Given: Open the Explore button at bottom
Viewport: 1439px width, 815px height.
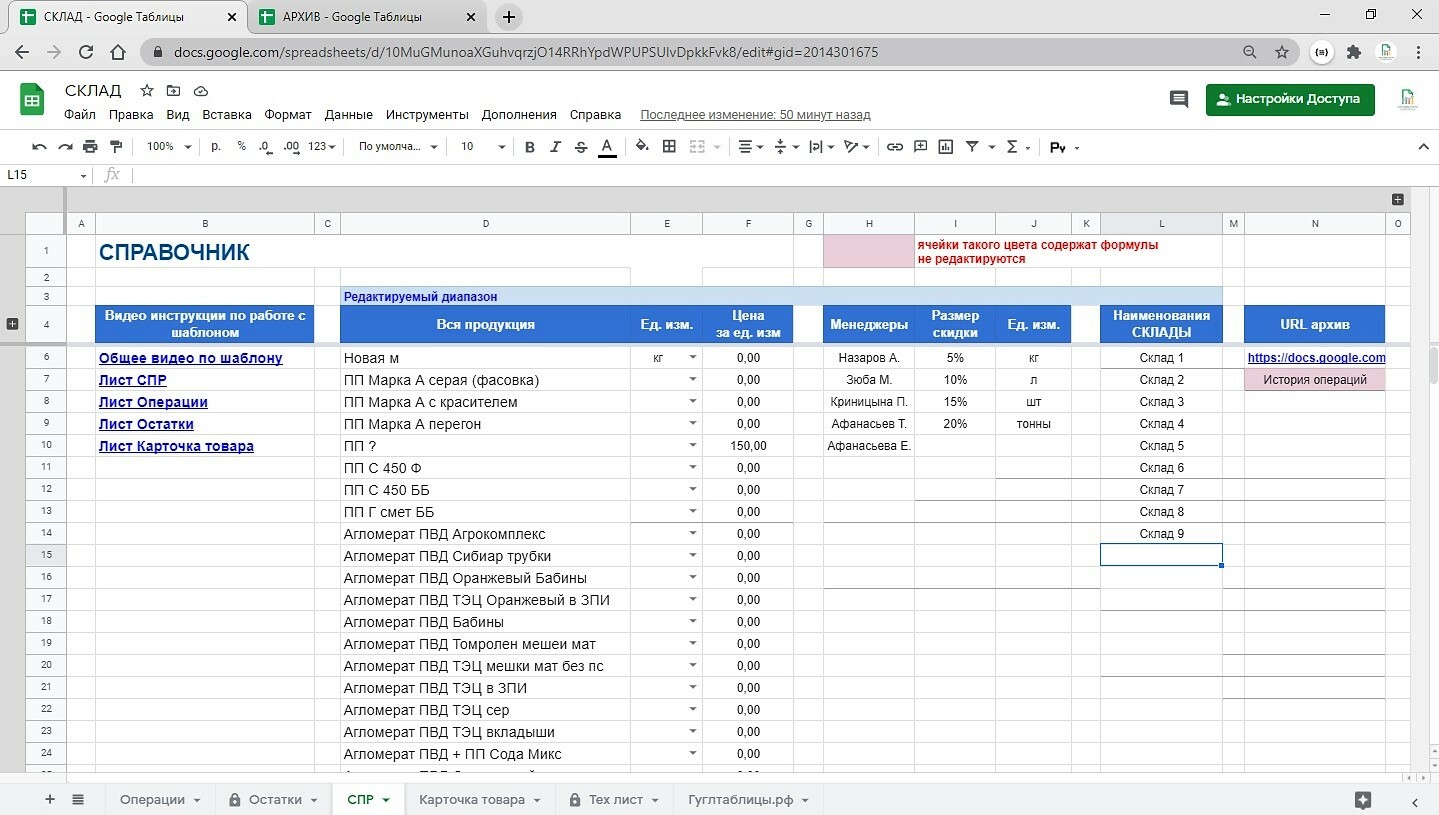Looking at the screenshot, I should point(1362,800).
